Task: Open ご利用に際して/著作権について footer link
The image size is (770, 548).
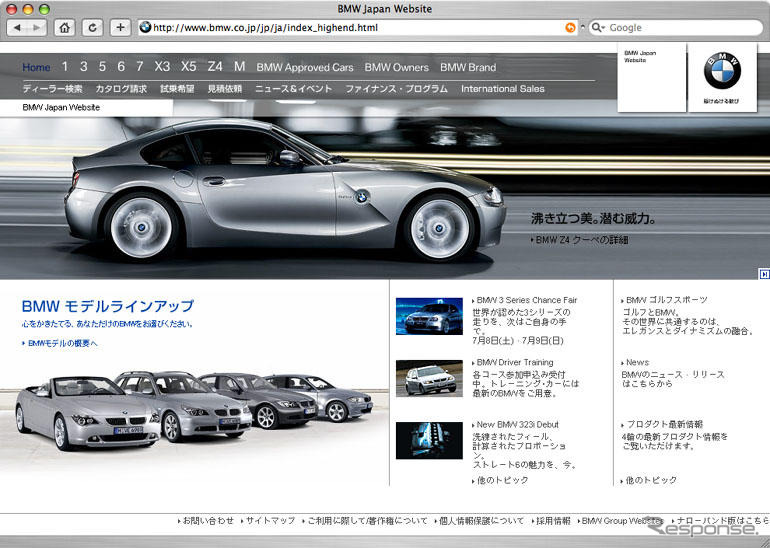Action: 365,521
